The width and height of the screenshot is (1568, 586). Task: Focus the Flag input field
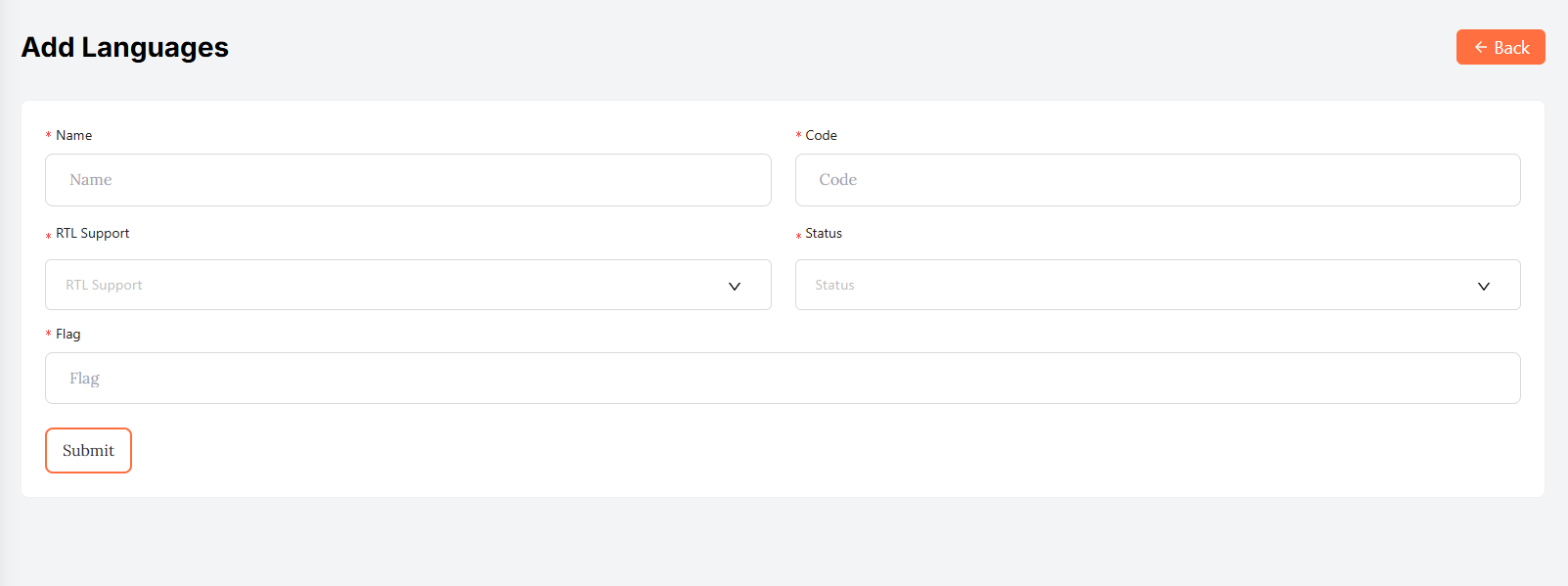[783, 379]
